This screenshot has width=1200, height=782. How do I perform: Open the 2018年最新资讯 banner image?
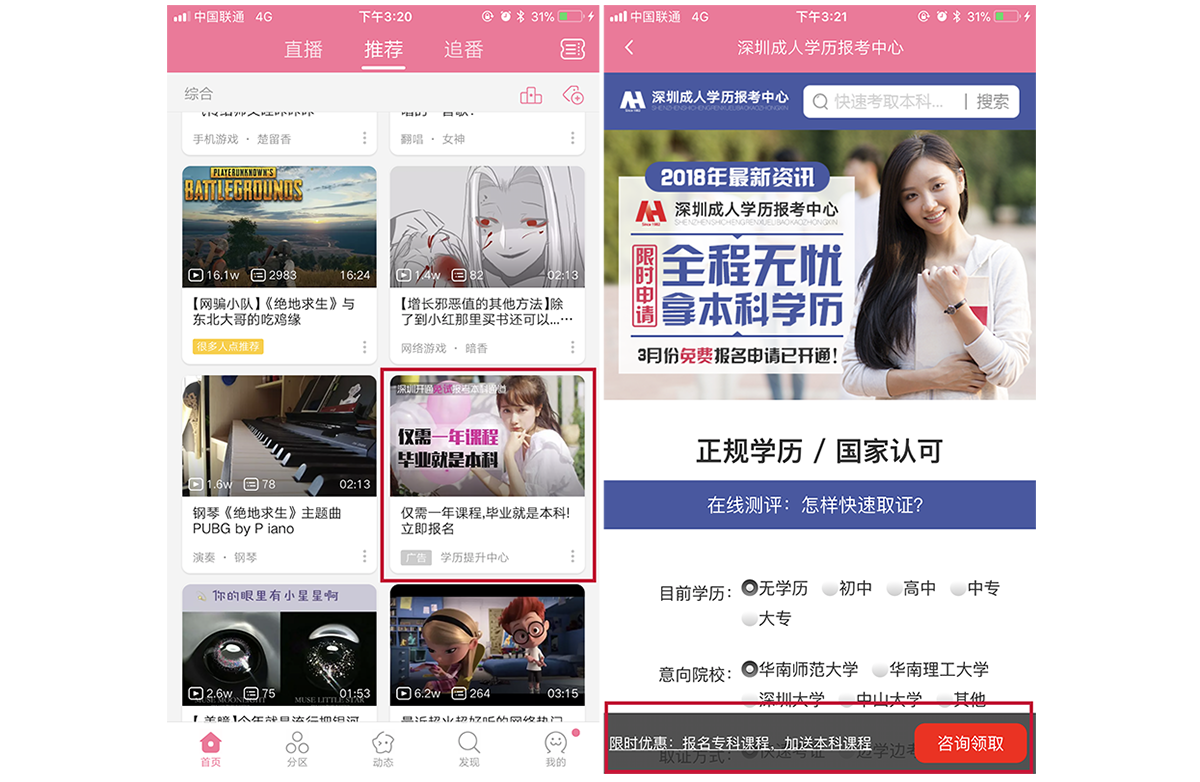pyautogui.click(x=820, y=264)
